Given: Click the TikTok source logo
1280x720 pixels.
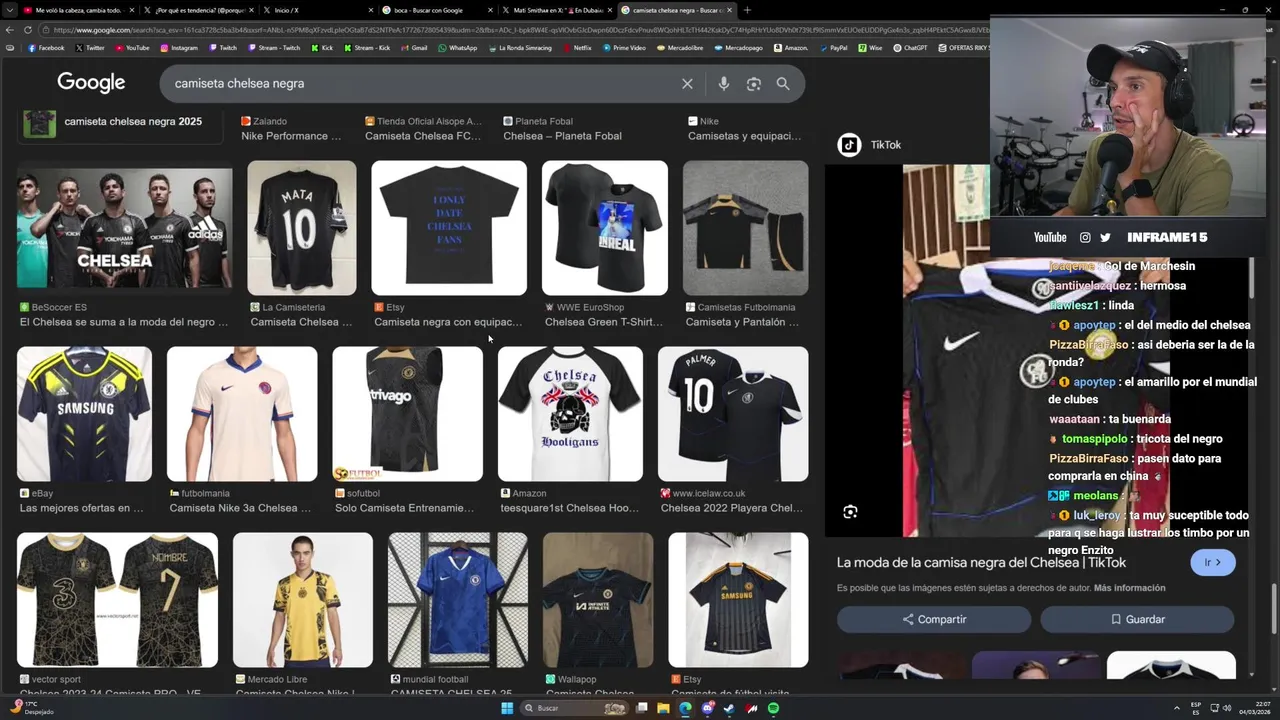Looking at the screenshot, I should (849, 145).
